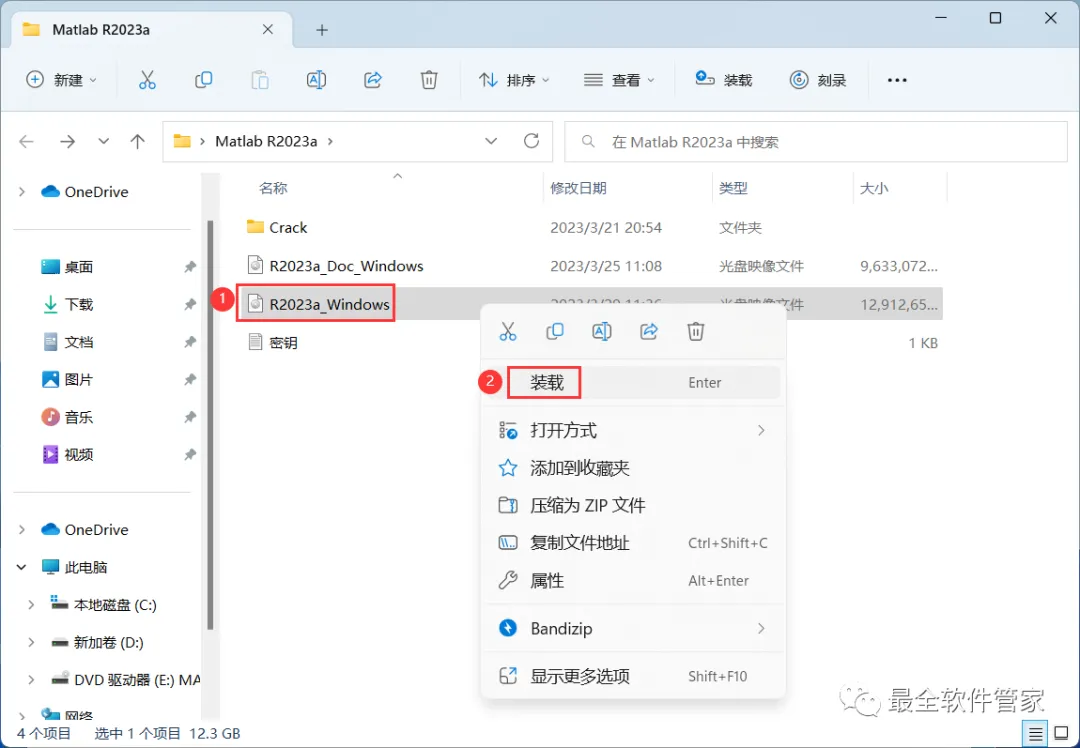Click the Cut icon in the top toolbar
The height and width of the screenshot is (748, 1080).
(147, 81)
